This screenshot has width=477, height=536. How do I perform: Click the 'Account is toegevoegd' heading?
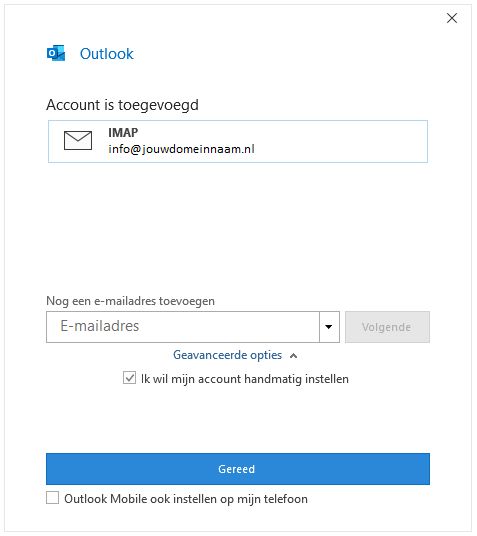(x=122, y=105)
